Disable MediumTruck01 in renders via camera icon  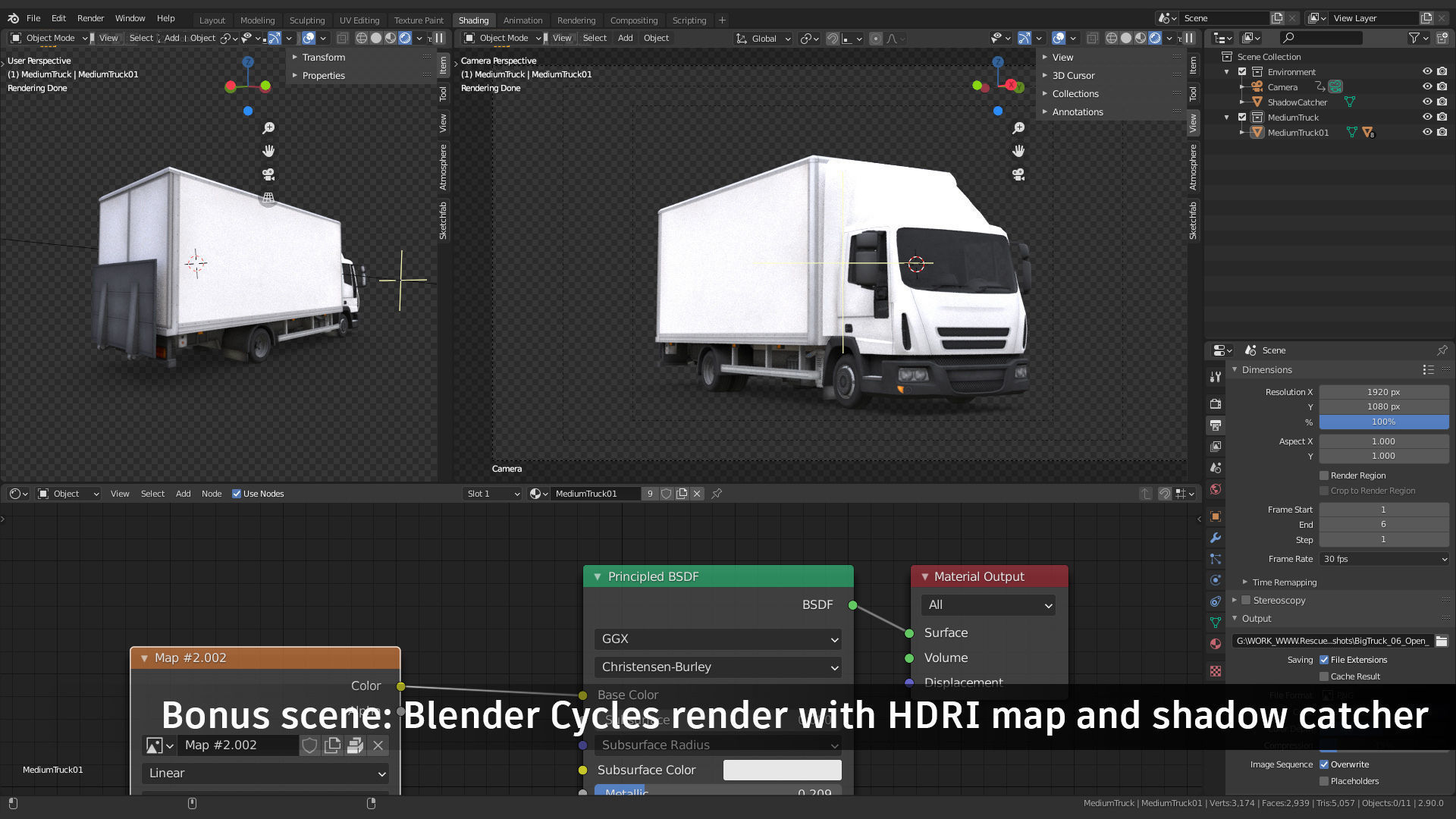click(1442, 132)
